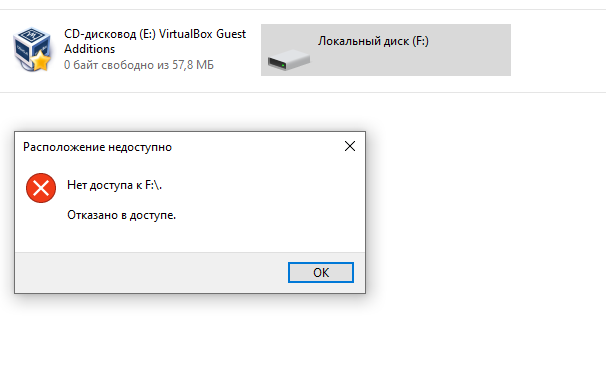
Task: Click the red error cross icon
Action: (x=41, y=188)
